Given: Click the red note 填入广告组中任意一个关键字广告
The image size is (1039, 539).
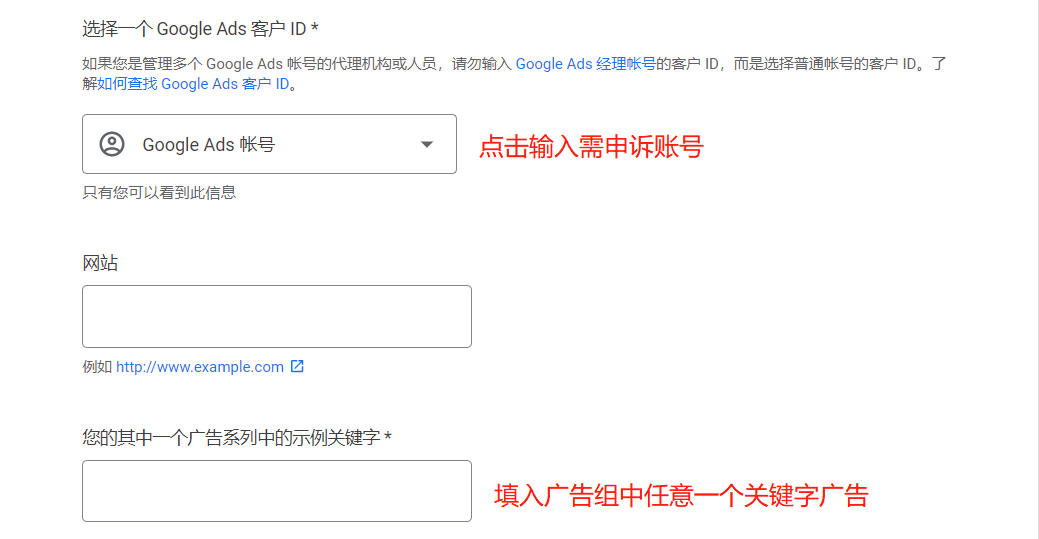Looking at the screenshot, I should pos(681,495).
